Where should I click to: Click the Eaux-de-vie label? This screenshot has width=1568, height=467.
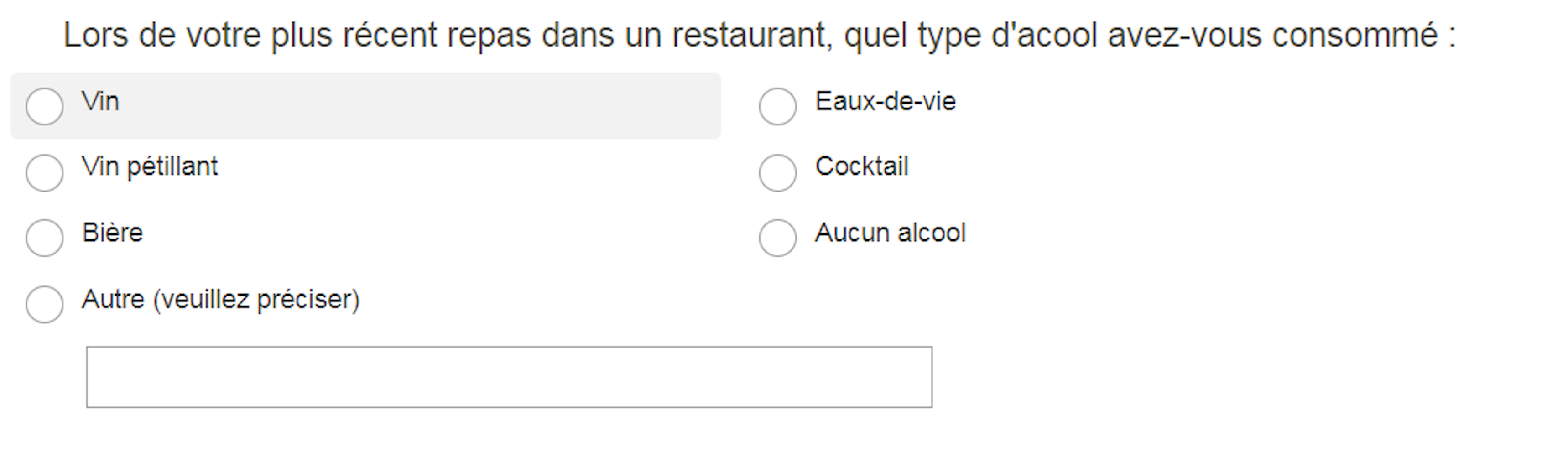886,102
